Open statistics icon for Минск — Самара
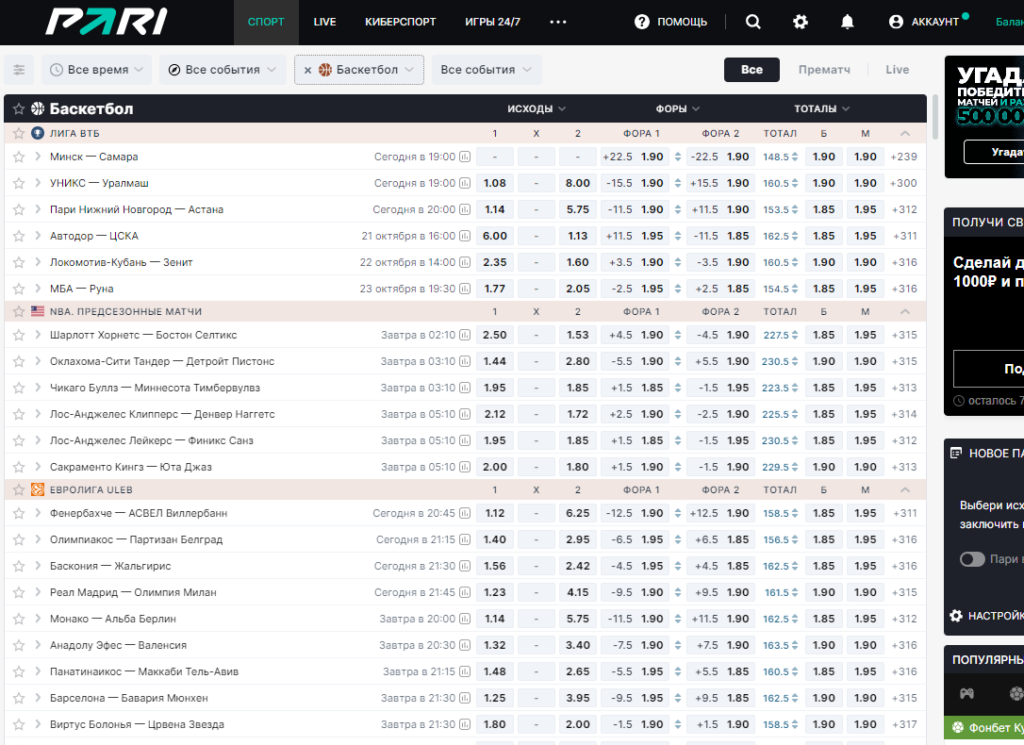This screenshot has height=745, width=1024. (x=465, y=157)
